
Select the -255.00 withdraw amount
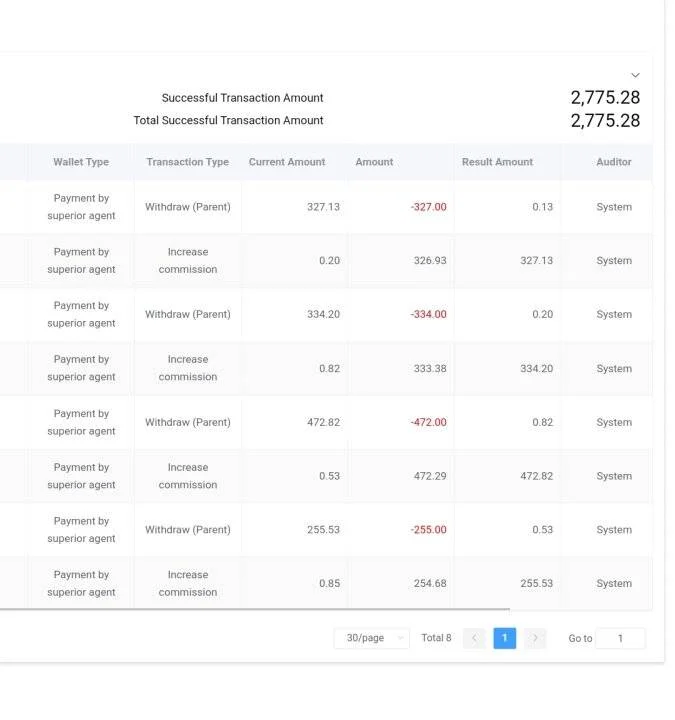click(x=428, y=530)
